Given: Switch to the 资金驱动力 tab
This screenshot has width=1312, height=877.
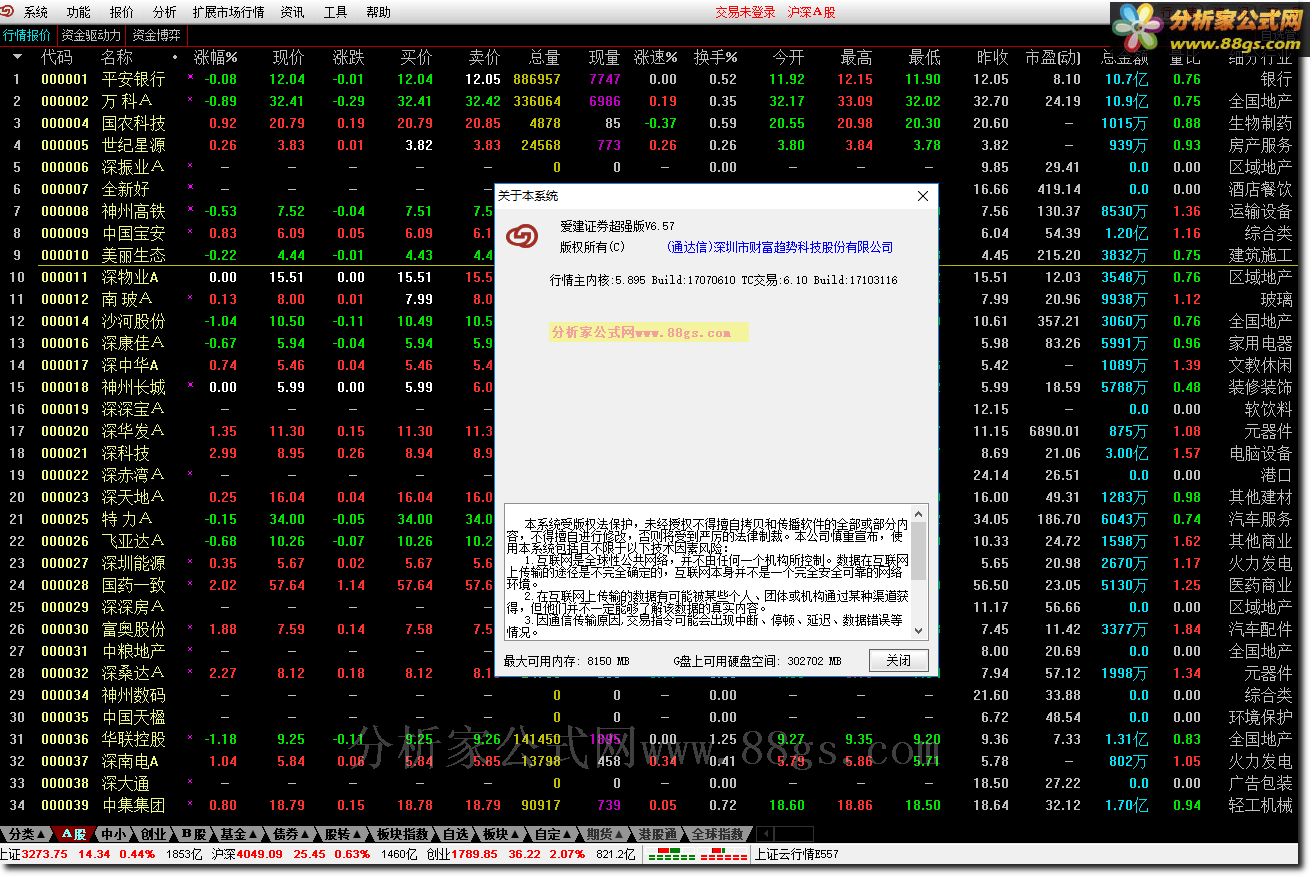Looking at the screenshot, I should (x=92, y=35).
